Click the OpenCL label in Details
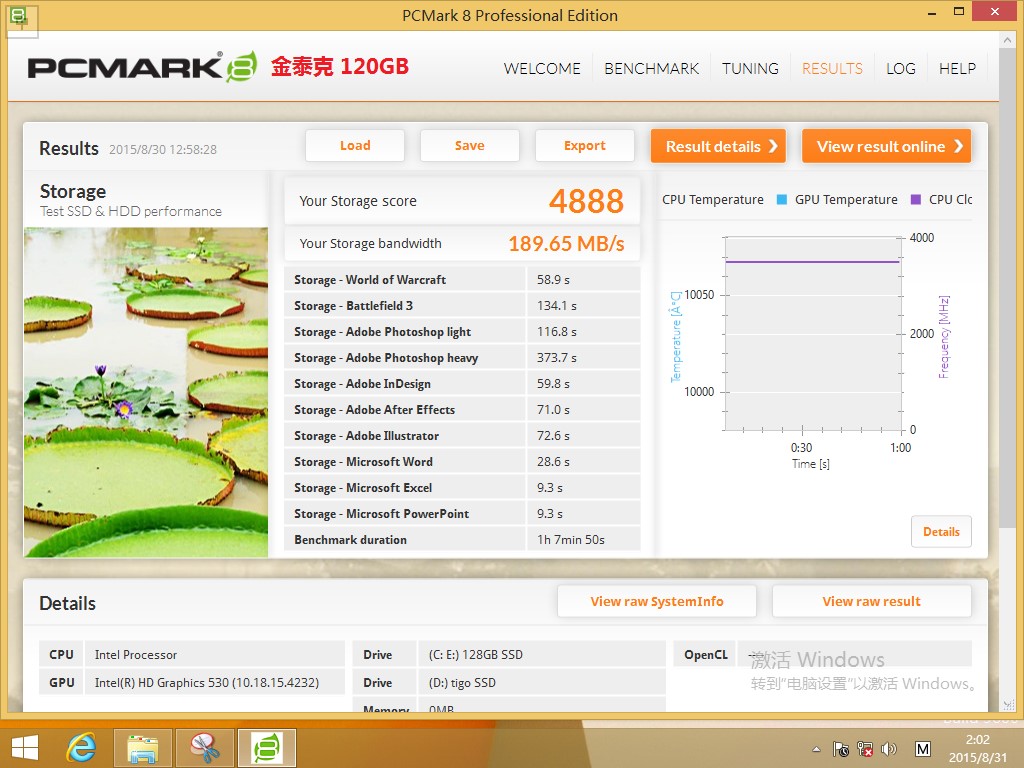The height and width of the screenshot is (768, 1024). 706,654
